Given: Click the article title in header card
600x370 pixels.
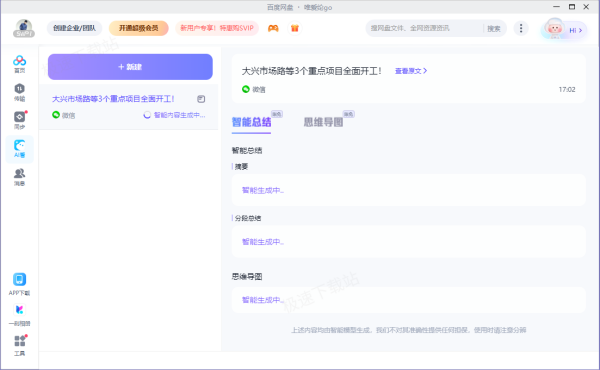Looking at the screenshot, I should click(x=311, y=71).
